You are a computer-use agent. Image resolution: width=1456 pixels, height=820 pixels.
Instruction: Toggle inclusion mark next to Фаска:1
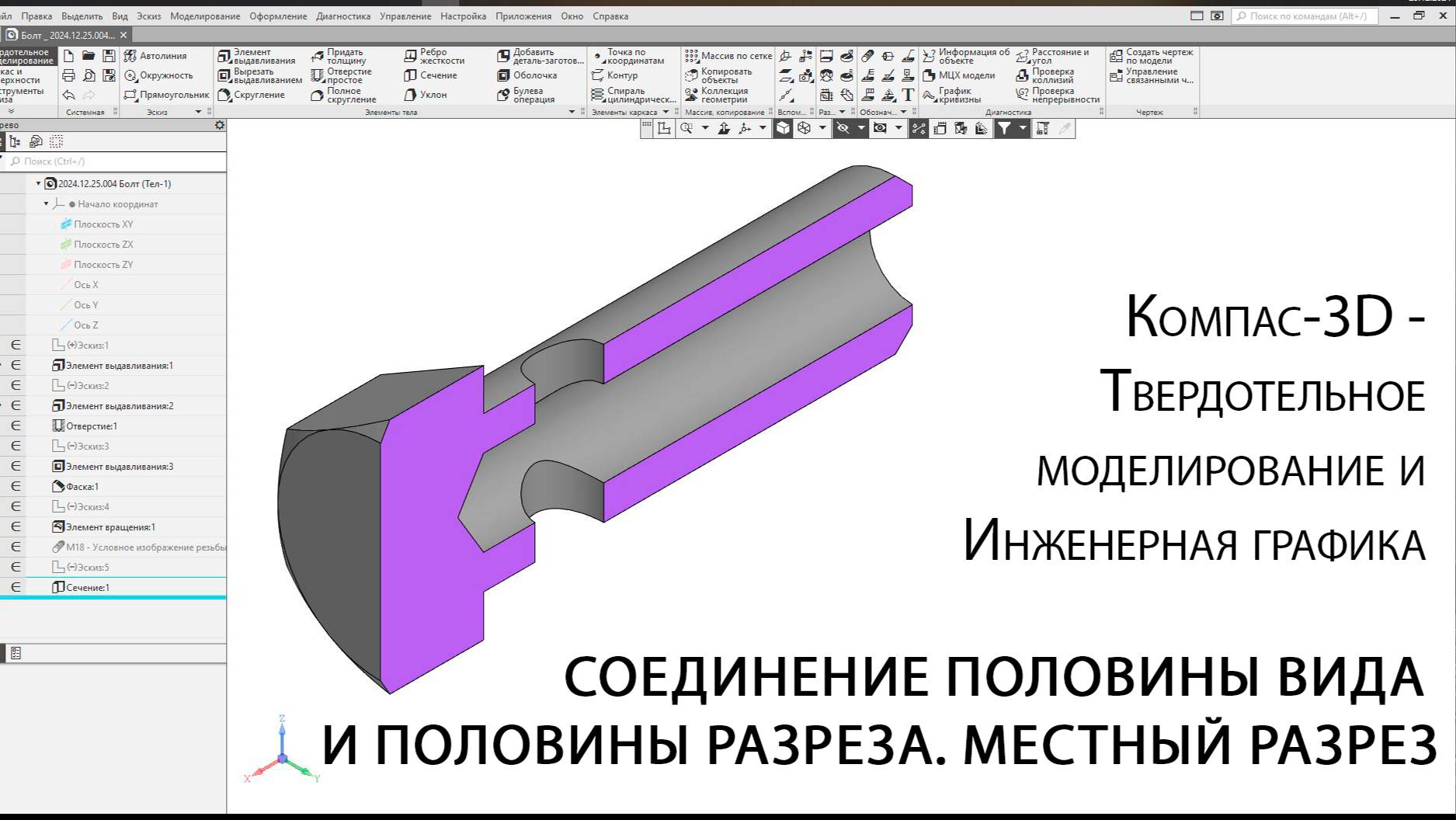coord(16,486)
